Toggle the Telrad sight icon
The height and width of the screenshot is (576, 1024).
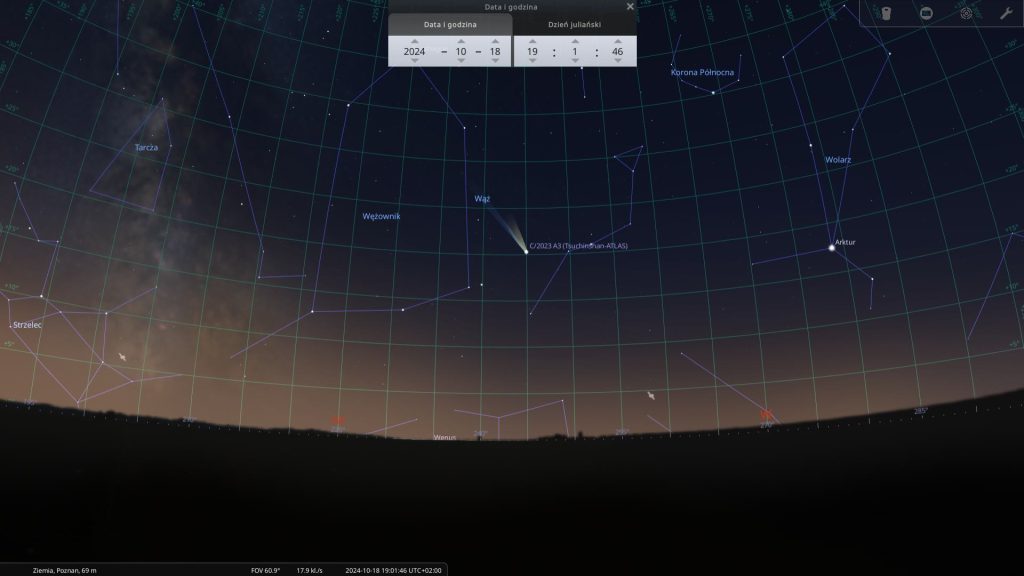tap(965, 13)
